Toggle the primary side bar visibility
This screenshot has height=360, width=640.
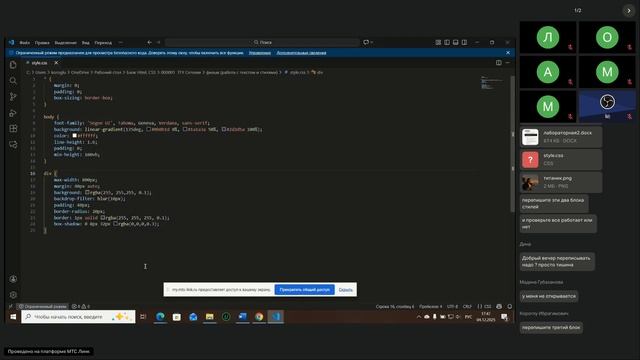447,42
